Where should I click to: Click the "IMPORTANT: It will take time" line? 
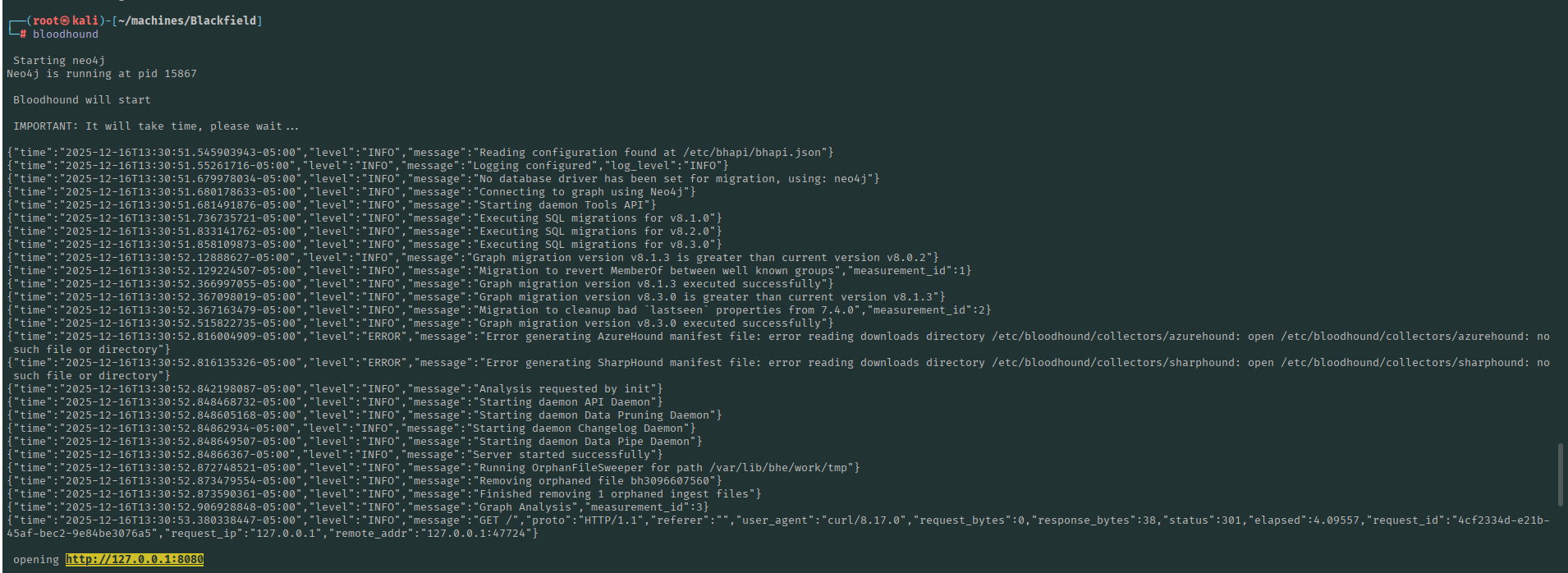click(x=156, y=126)
